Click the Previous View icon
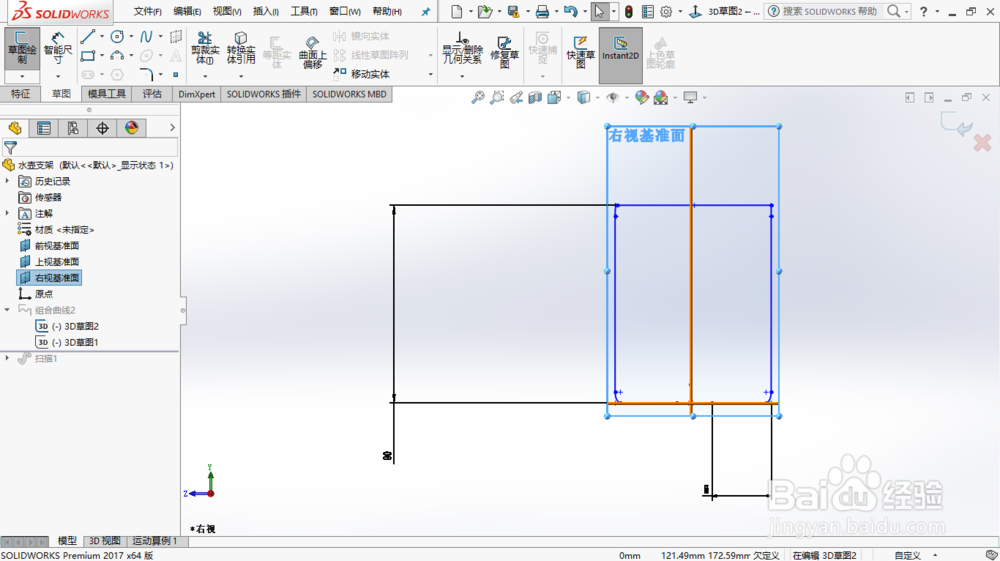 click(516, 98)
